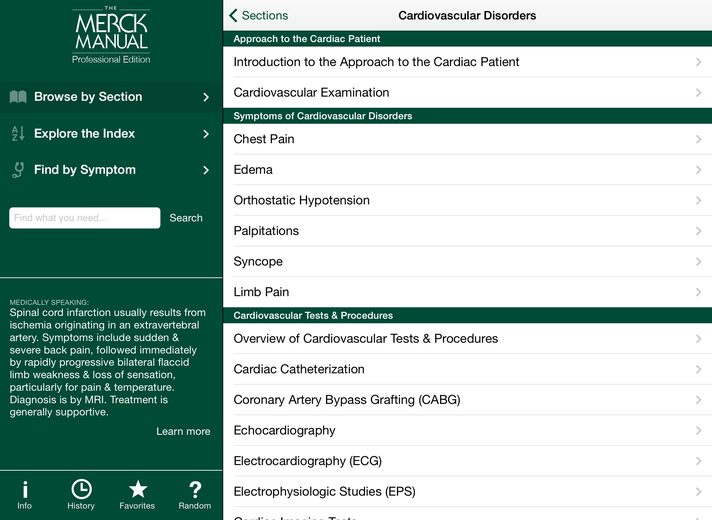Click the chevron on Orthostatic Hypotension row

pyautogui.click(x=698, y=200)
